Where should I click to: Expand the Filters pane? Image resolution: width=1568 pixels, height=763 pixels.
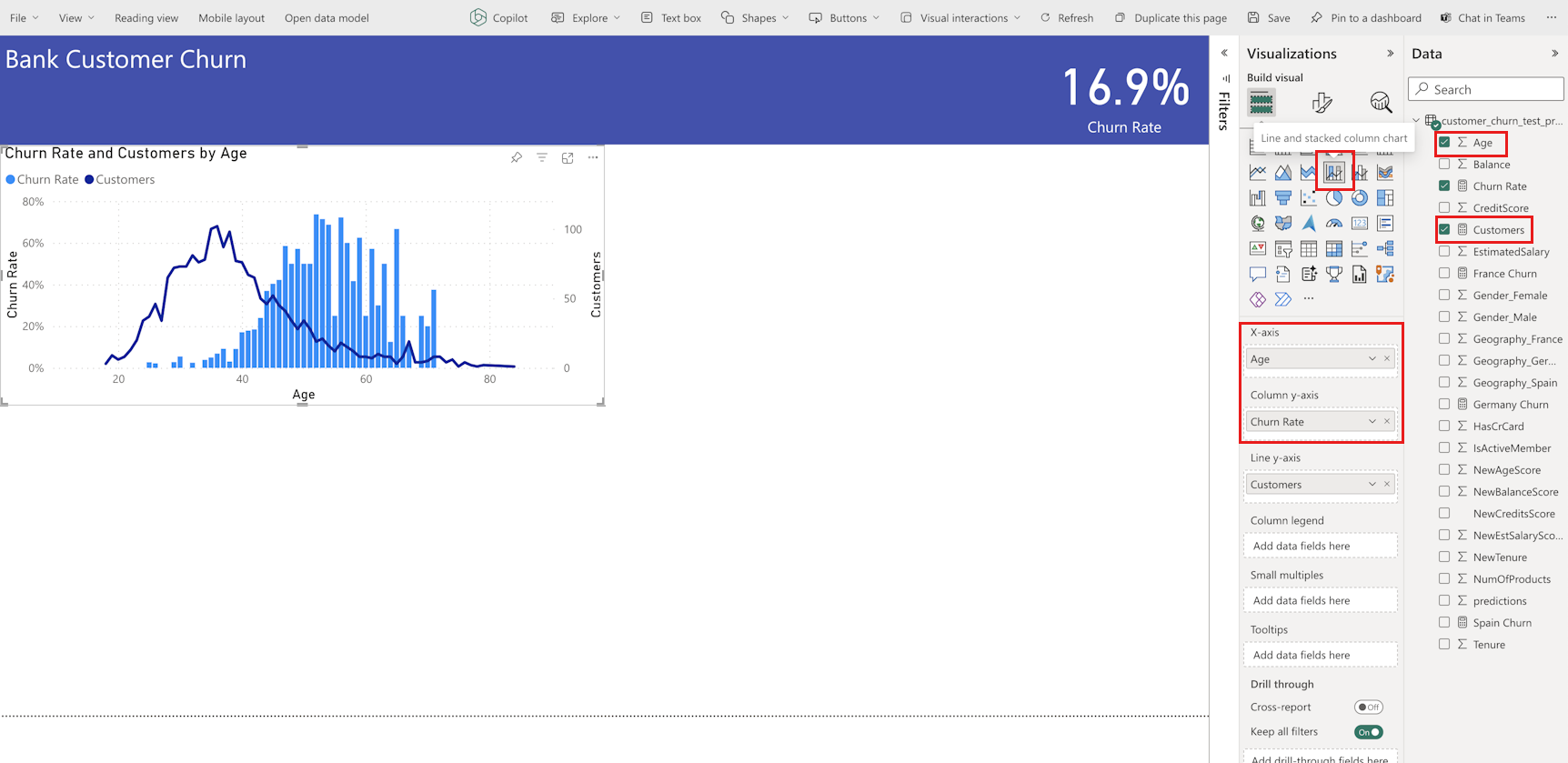click(1224, 53)
